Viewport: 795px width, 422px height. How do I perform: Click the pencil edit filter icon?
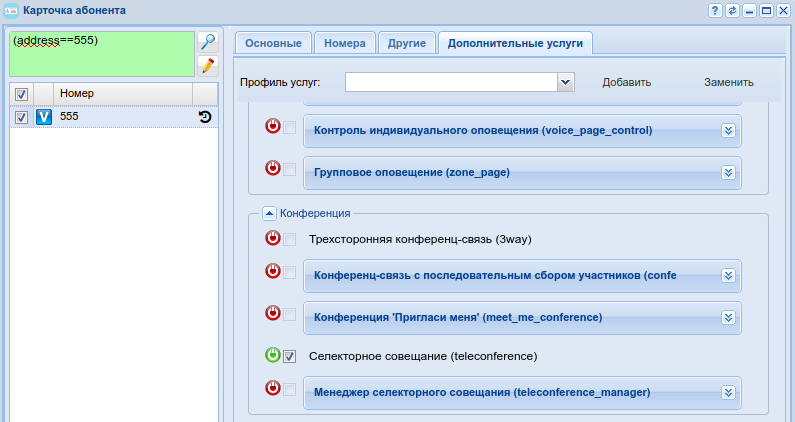pos(208,66)
